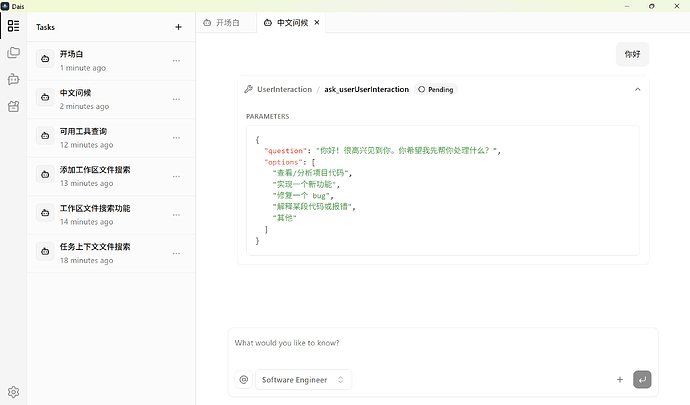
Task: Click the 你好 user message bubble
Action: [632, 54]
